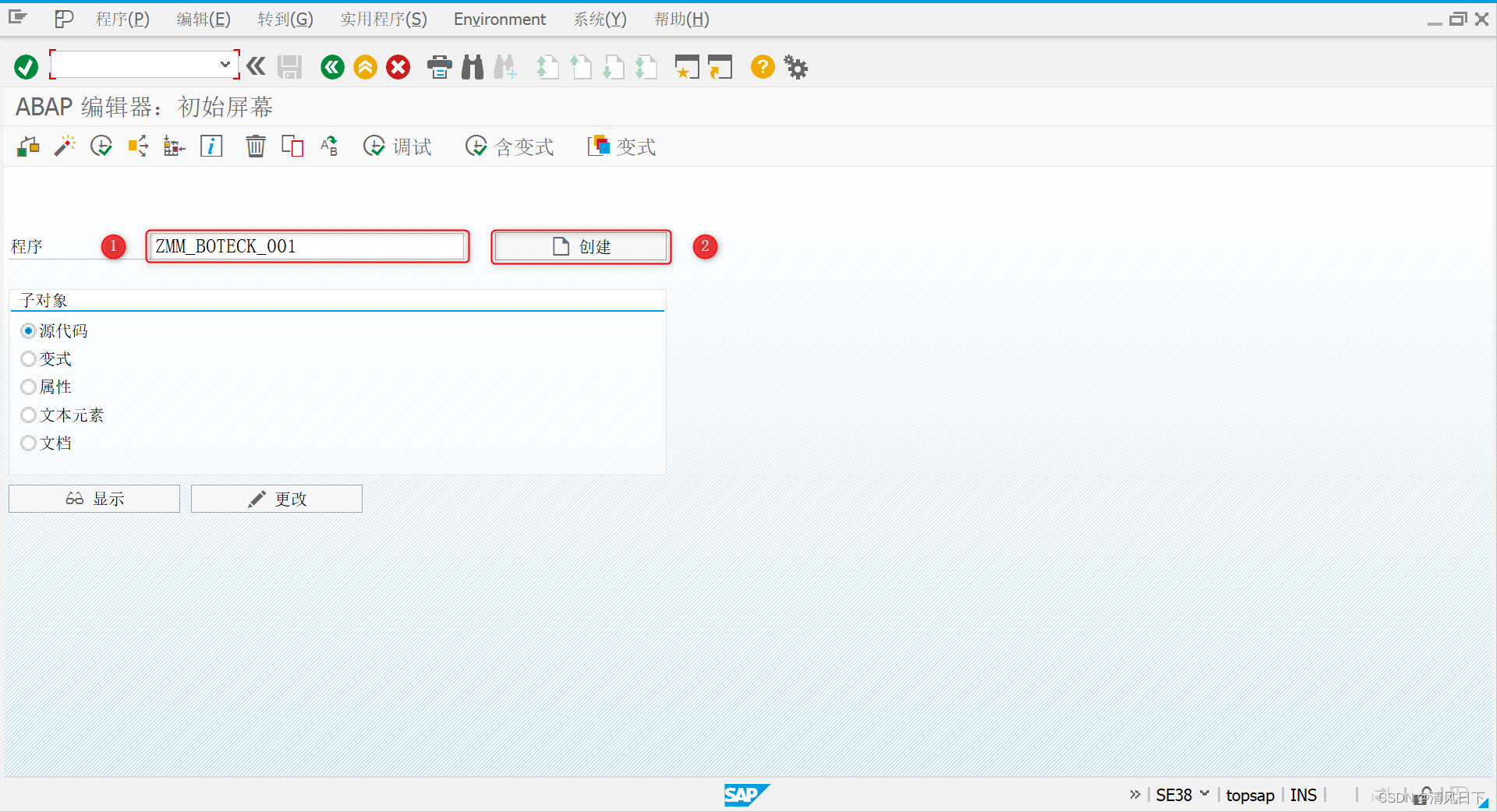
Task: Click the rename A-to-B icon
Action: coord(328,146)
